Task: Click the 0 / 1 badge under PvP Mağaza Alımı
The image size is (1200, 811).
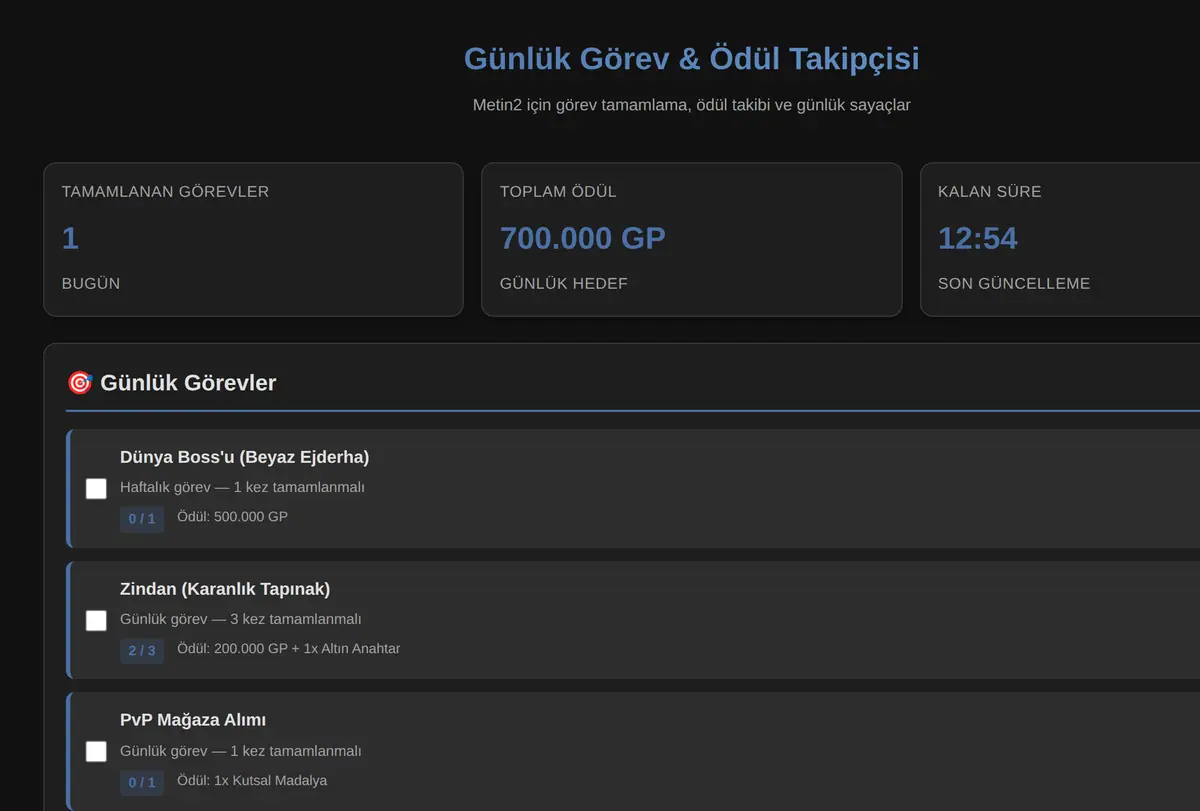Action: [142, 782]
